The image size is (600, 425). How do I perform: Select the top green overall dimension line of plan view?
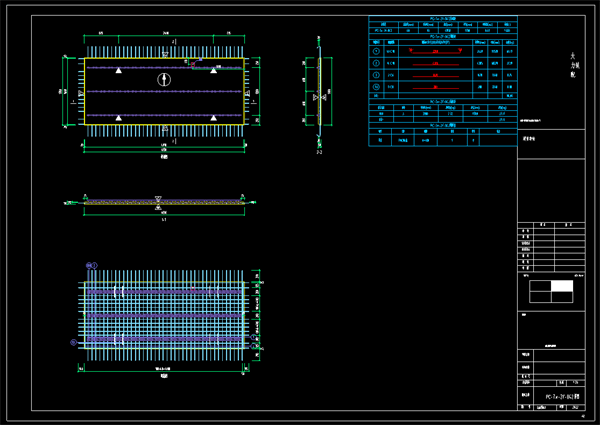pos(164,36)
